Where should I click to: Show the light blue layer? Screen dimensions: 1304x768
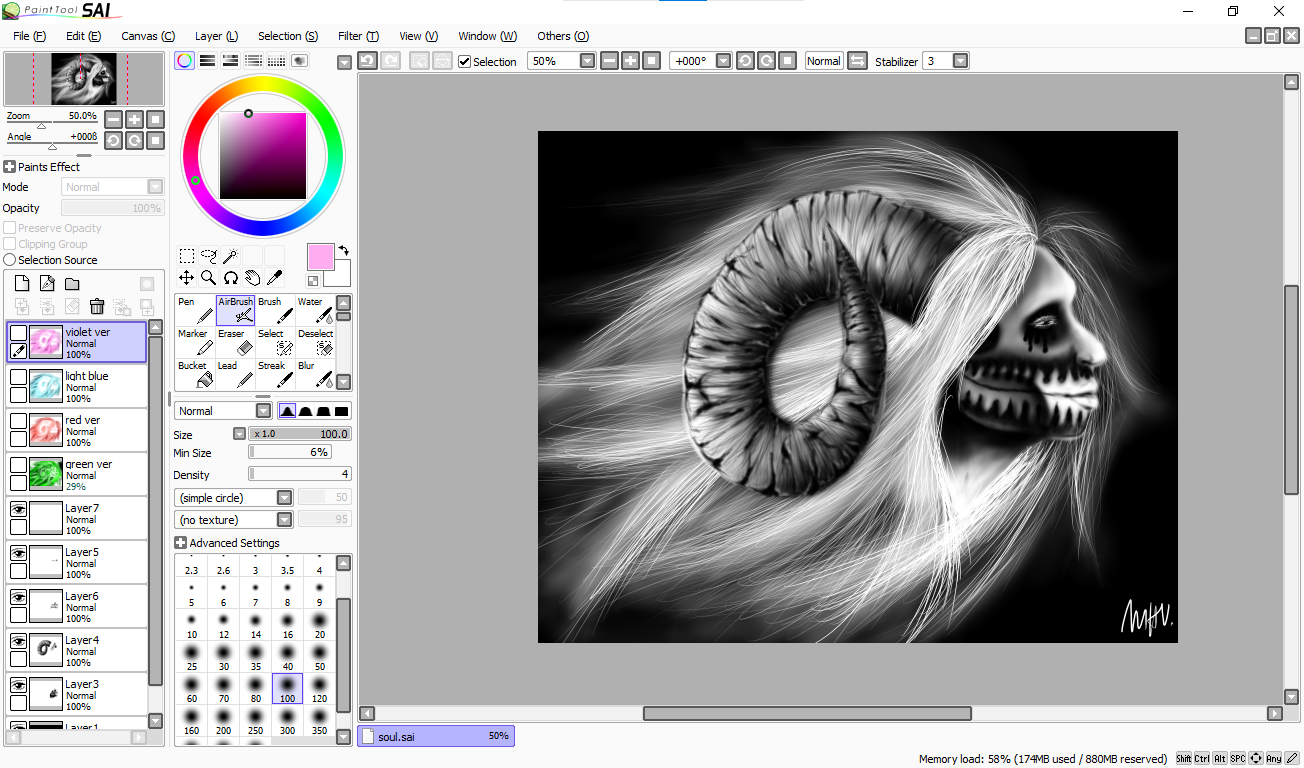18,377
